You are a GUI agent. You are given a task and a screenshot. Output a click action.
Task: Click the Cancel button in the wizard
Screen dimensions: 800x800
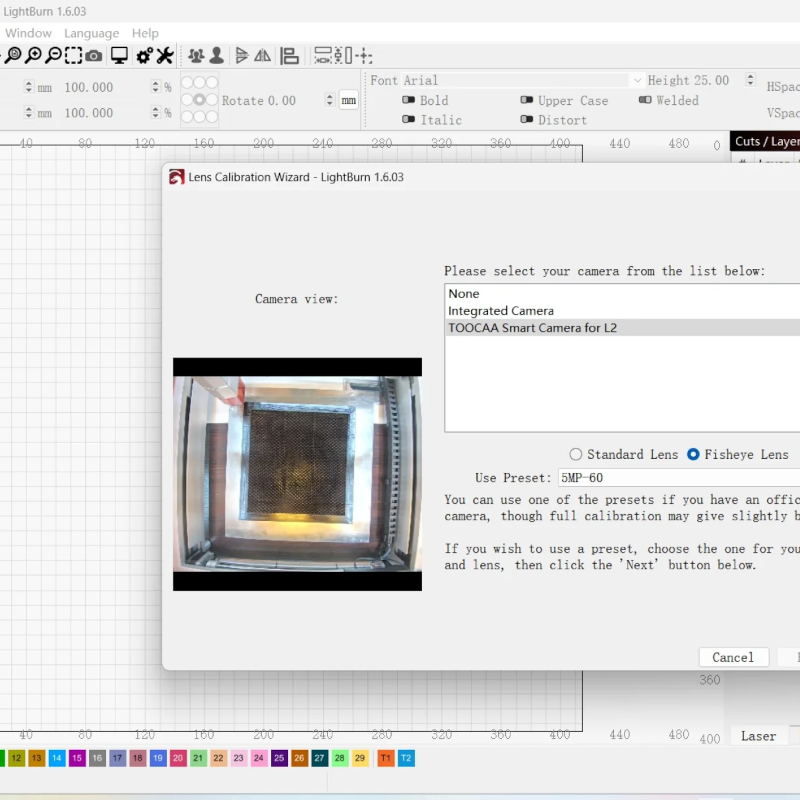coord(733,657)
